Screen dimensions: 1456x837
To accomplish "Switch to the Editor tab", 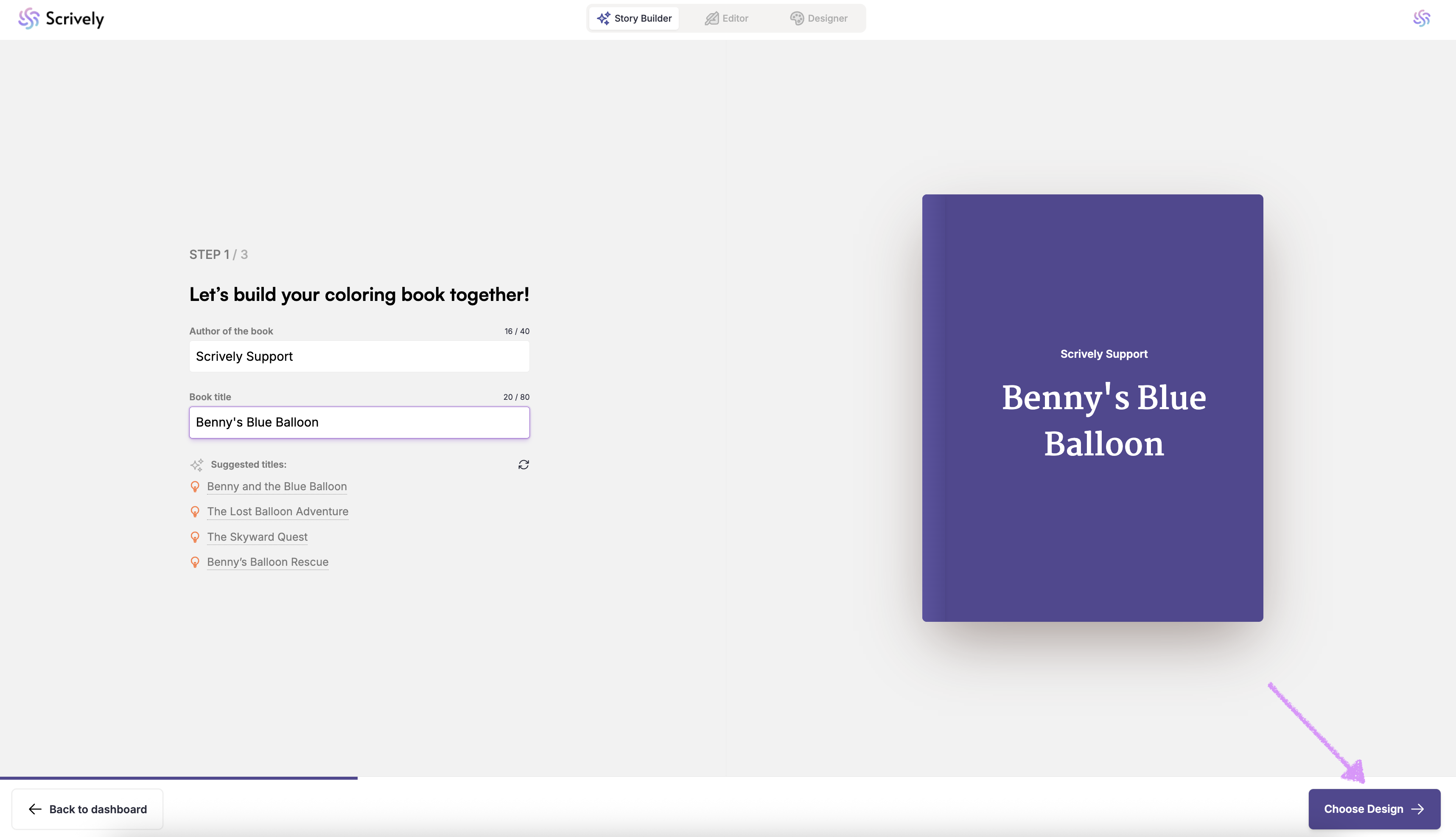I will 727,18.
